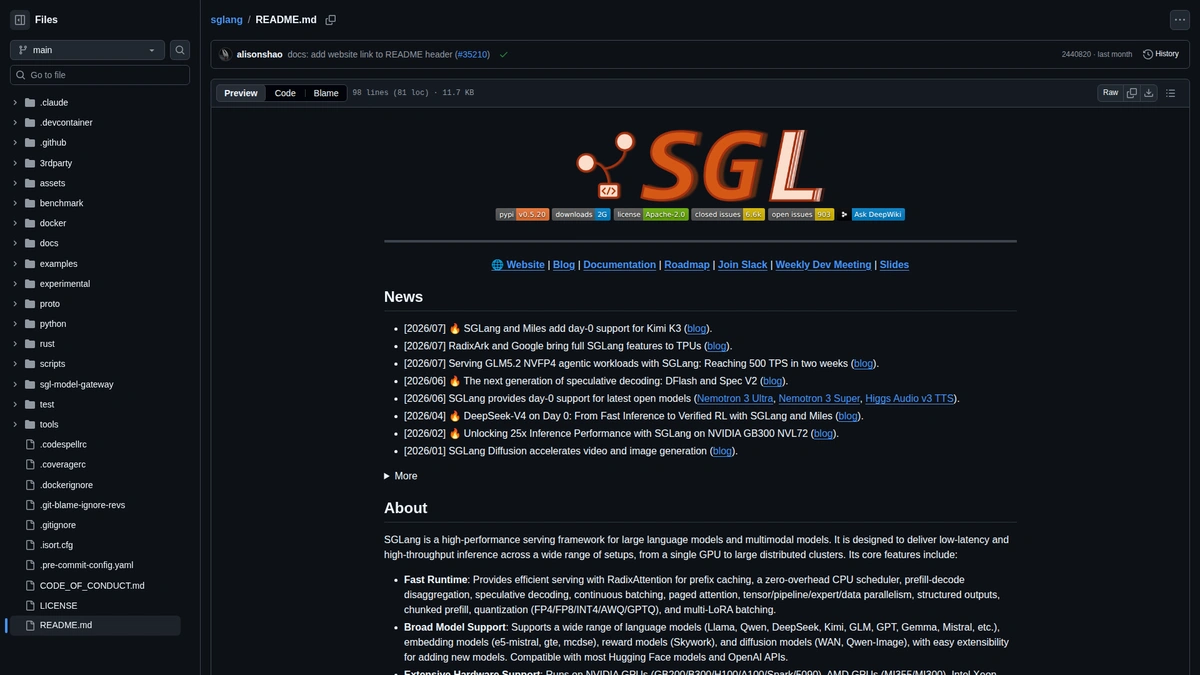The width and height of the screenshot is (1200, 675).
Task: Open the main branch dropdown
Action: pyautogui.click(x=87, y=50)
